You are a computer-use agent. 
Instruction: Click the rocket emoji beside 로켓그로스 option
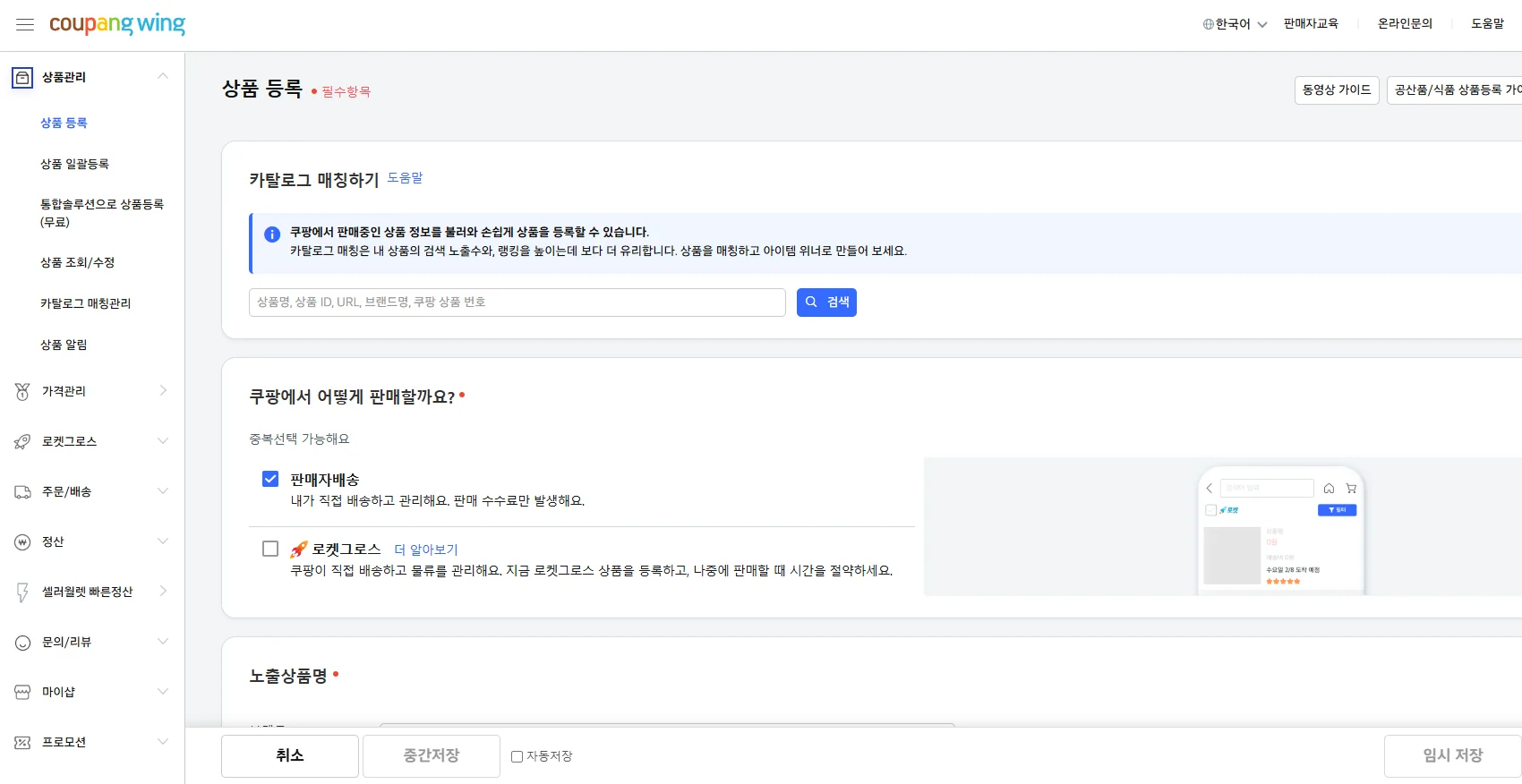coord(299,550)
